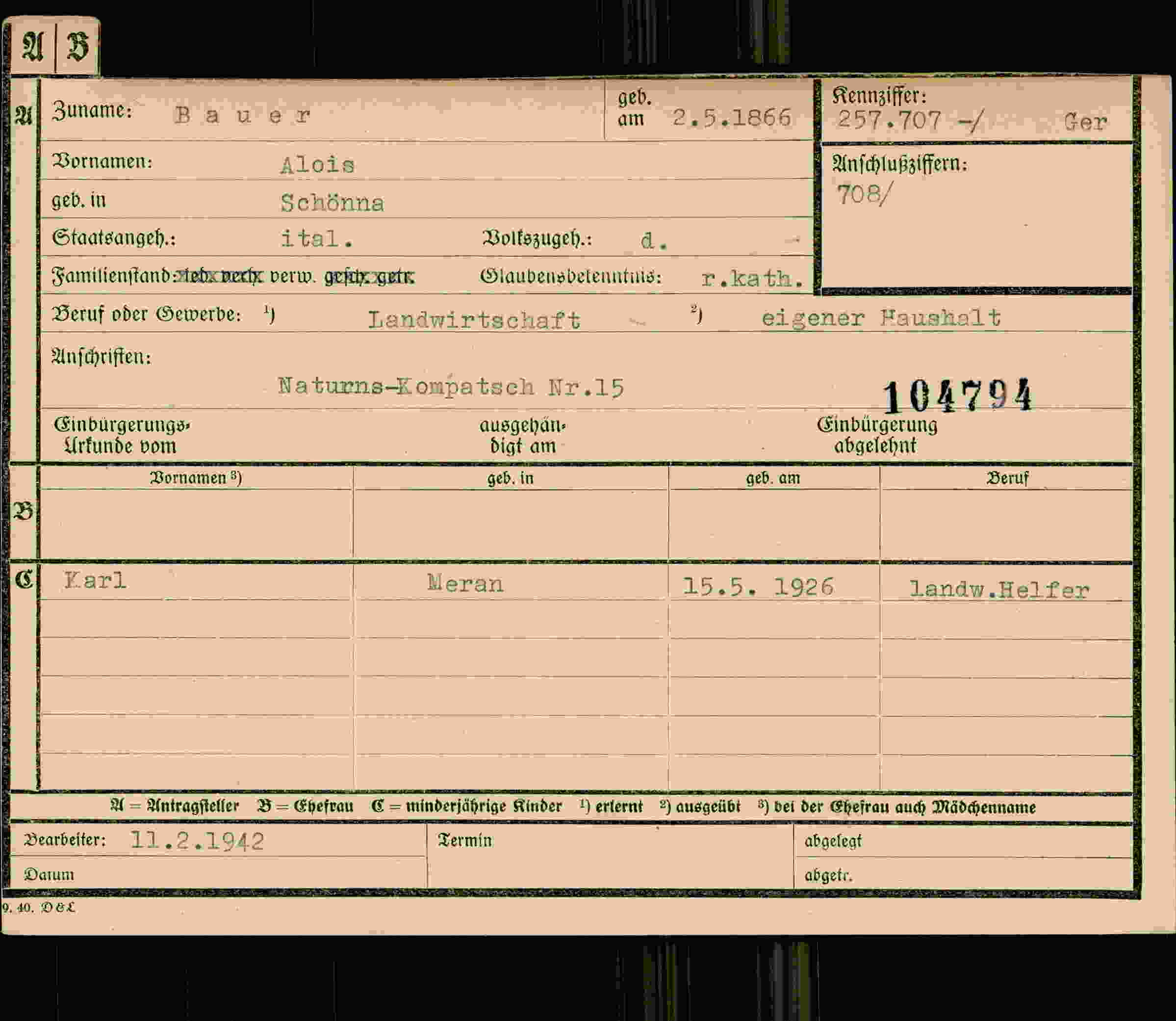Click the child's name 'Karl'
The height and width of the screenshot is (1021, 1176).
(95, 580)
